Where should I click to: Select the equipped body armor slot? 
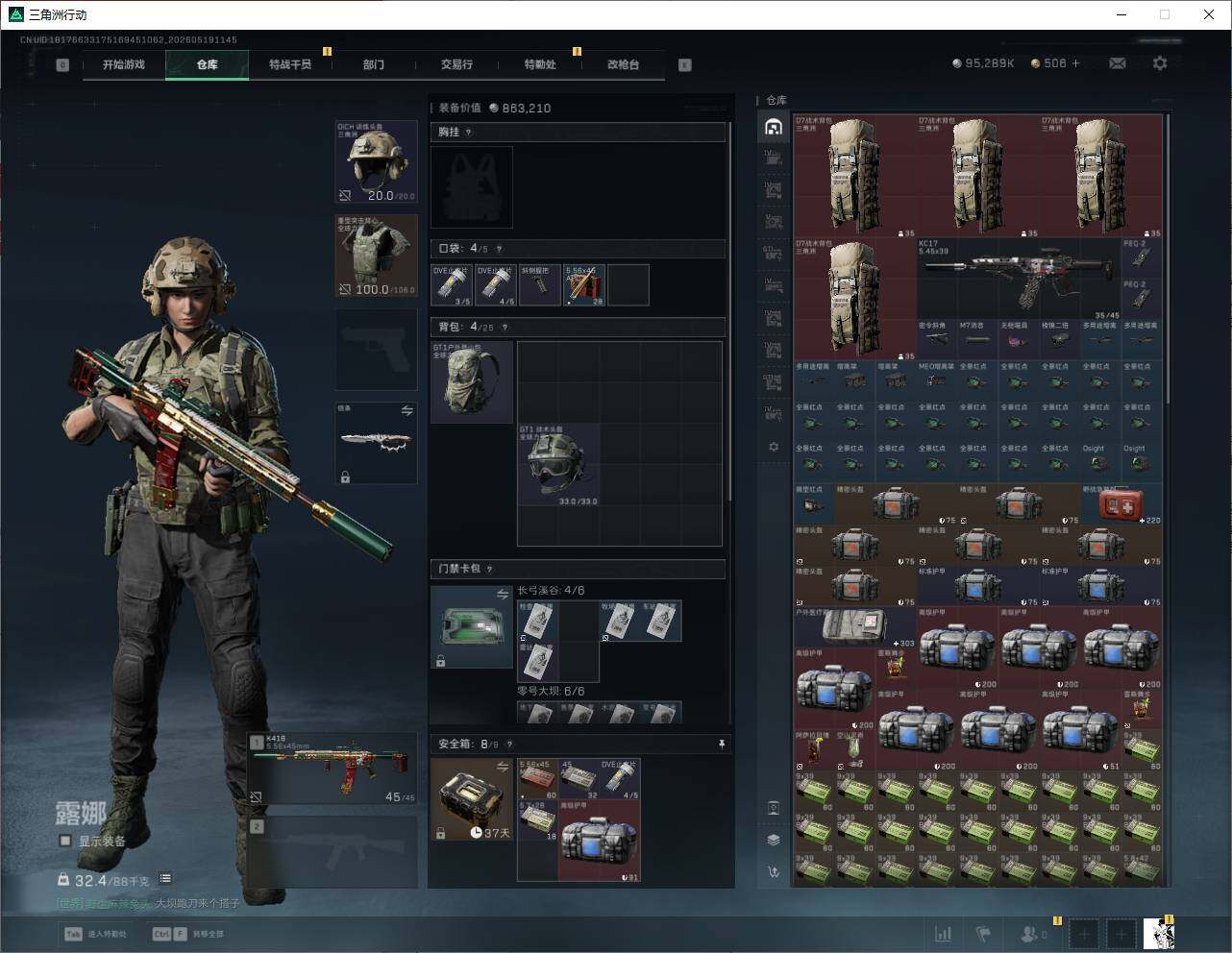[x=376, y=256]
